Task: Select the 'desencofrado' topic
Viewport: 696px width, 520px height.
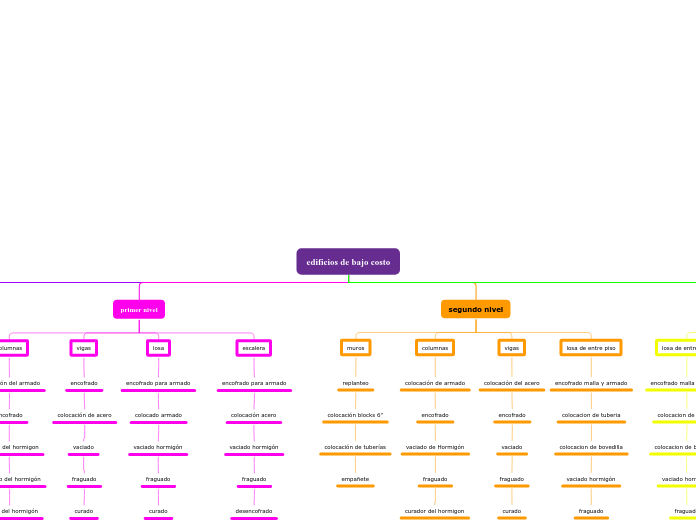Action: tap(254, 511)
